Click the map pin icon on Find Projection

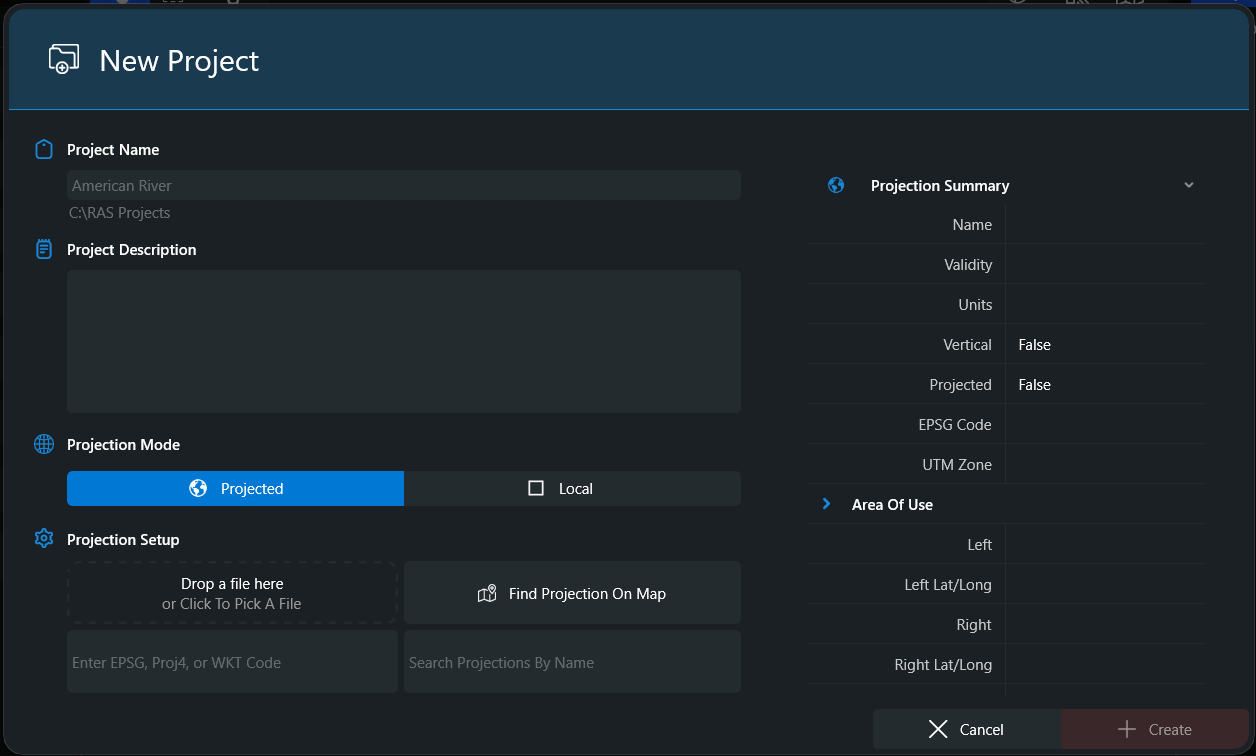click(x=487, y=594)
